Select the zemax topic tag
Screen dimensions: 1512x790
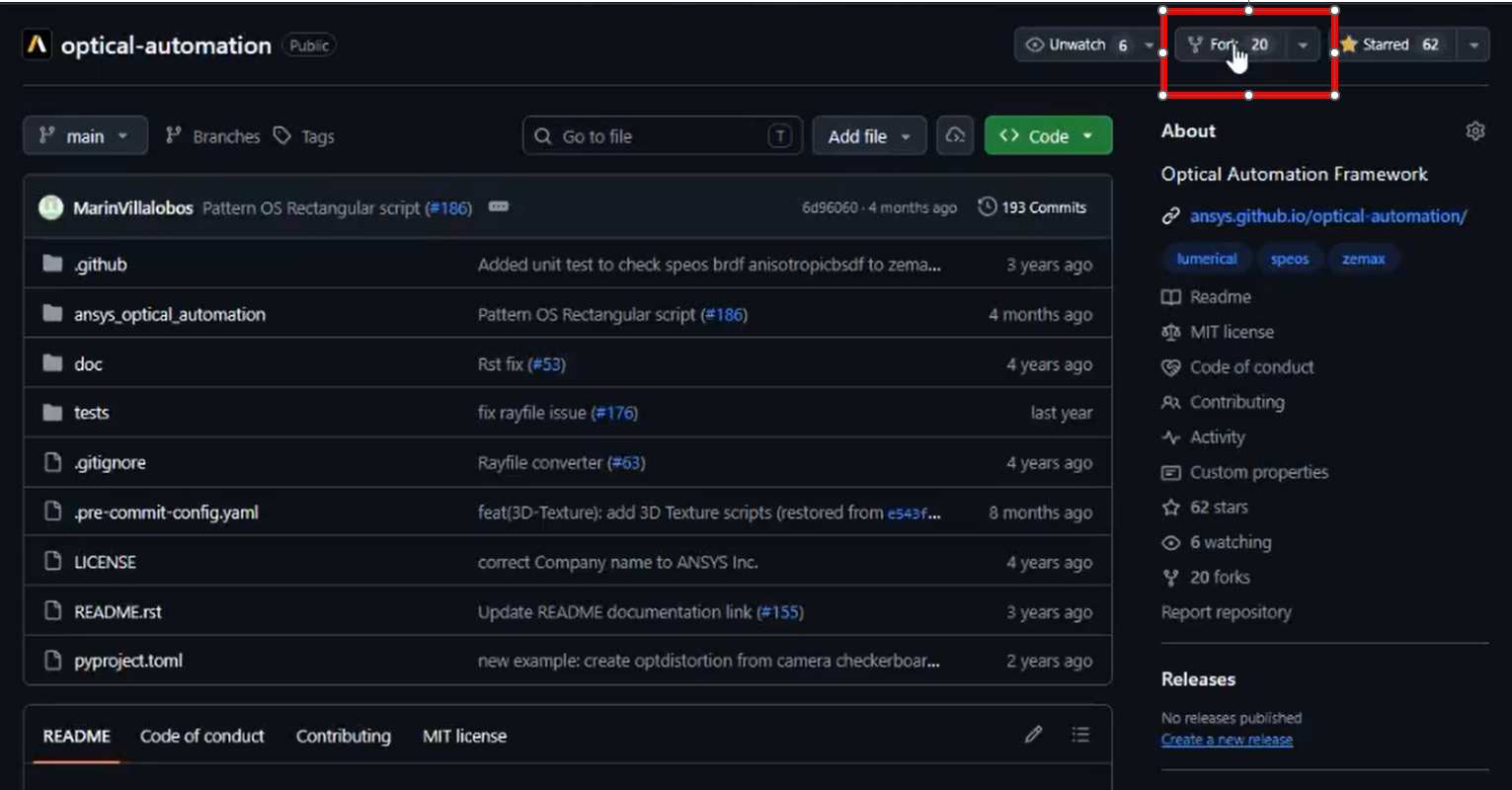pyautogui.click(x=1363, y=259)
